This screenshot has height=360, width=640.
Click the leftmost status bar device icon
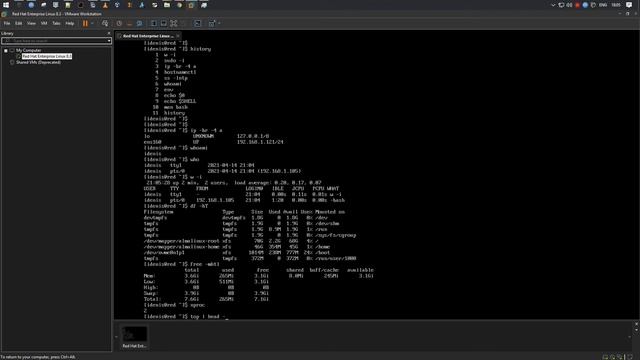[605, 357]
